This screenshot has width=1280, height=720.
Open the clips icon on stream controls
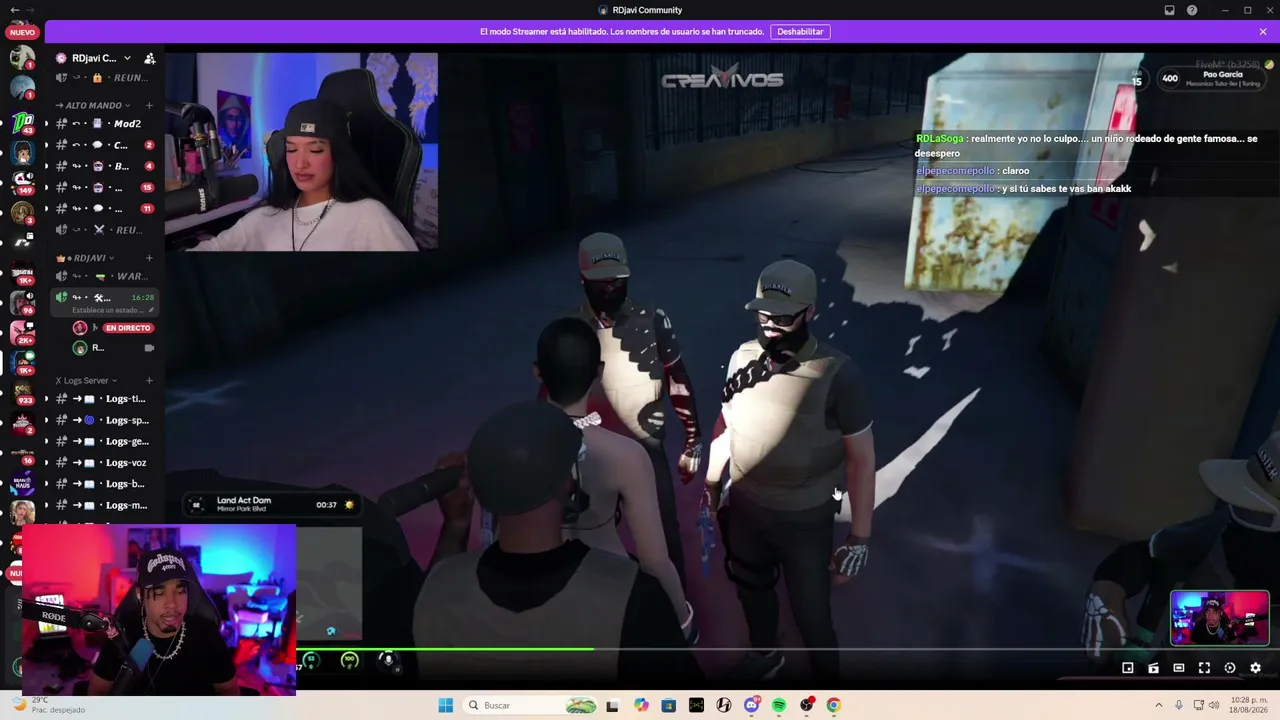[1153, 668]
